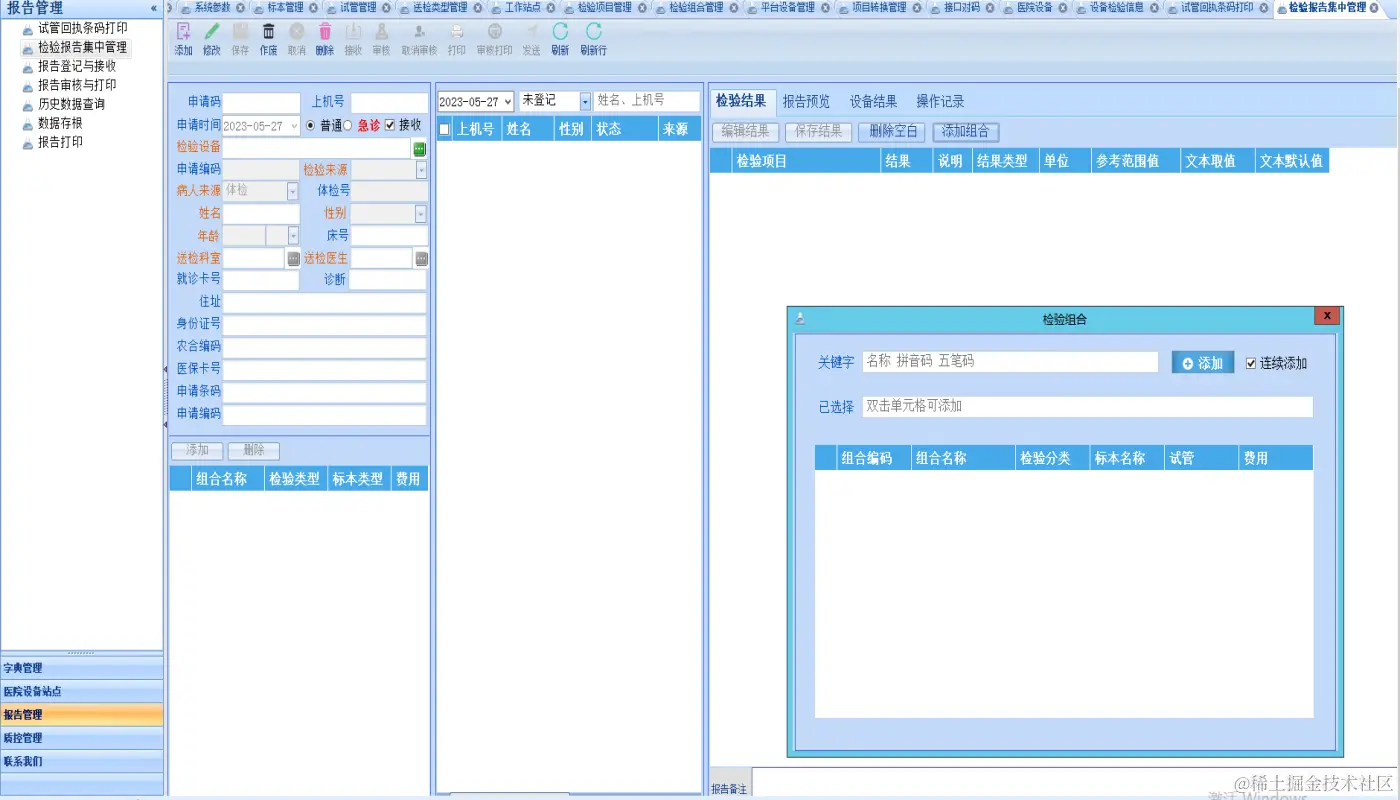Switch to the 设备结果 tab
Image resolution: width=1400 pixels, height=800 pixels.
click(874, 101)
